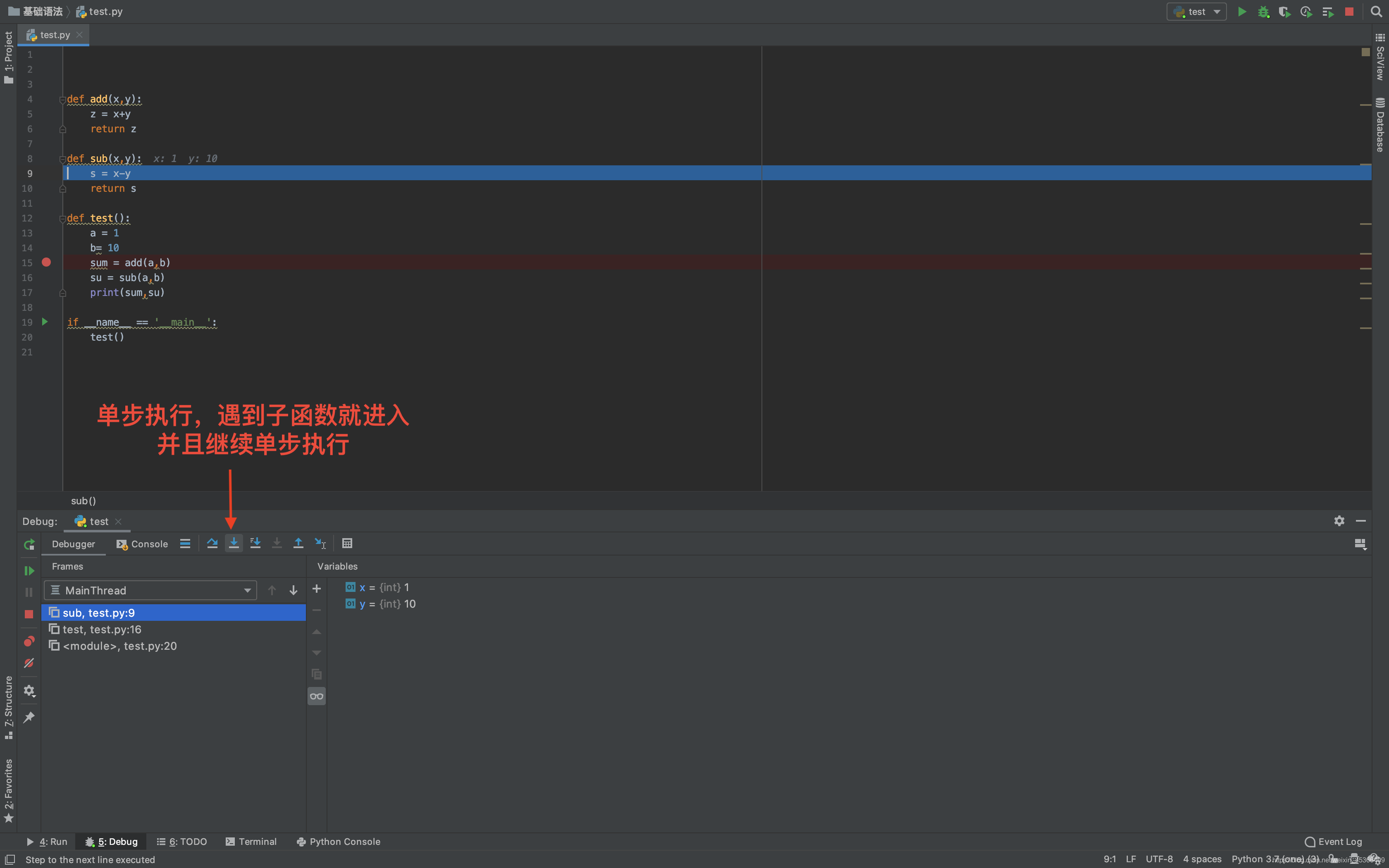Open Search Everywhere magnifier

1376,12
